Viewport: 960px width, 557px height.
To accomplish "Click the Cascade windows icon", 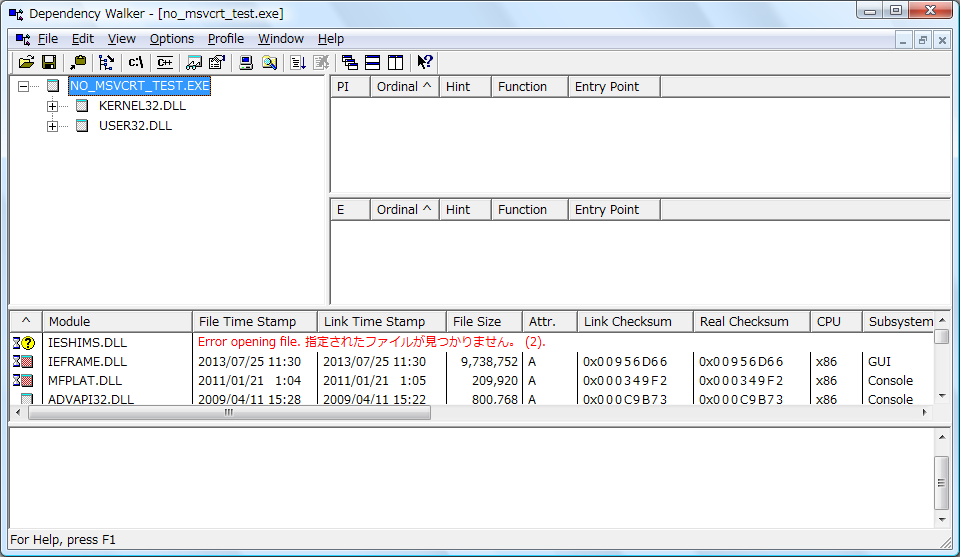I will click(350, 62).
